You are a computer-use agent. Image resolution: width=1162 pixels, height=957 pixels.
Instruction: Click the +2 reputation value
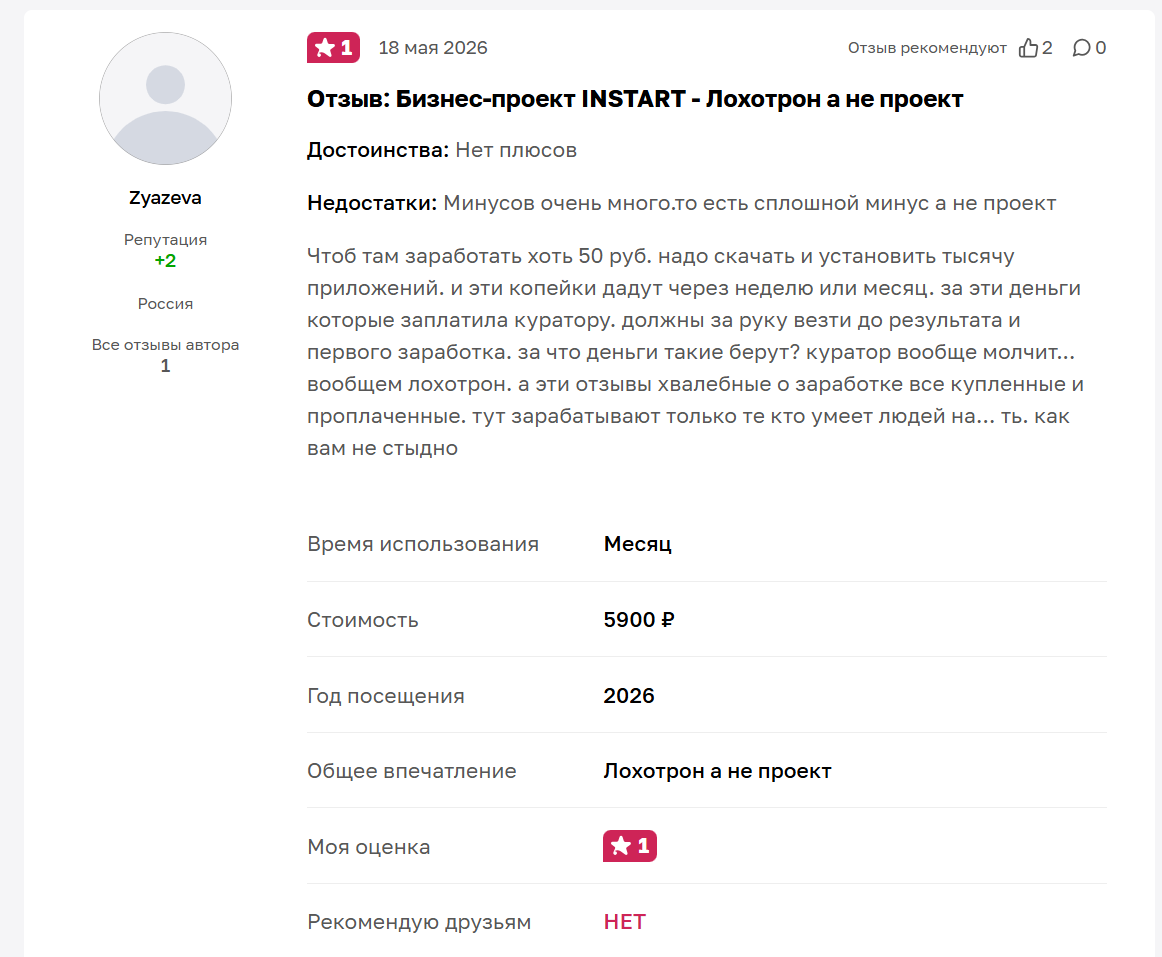click(165, 261)
